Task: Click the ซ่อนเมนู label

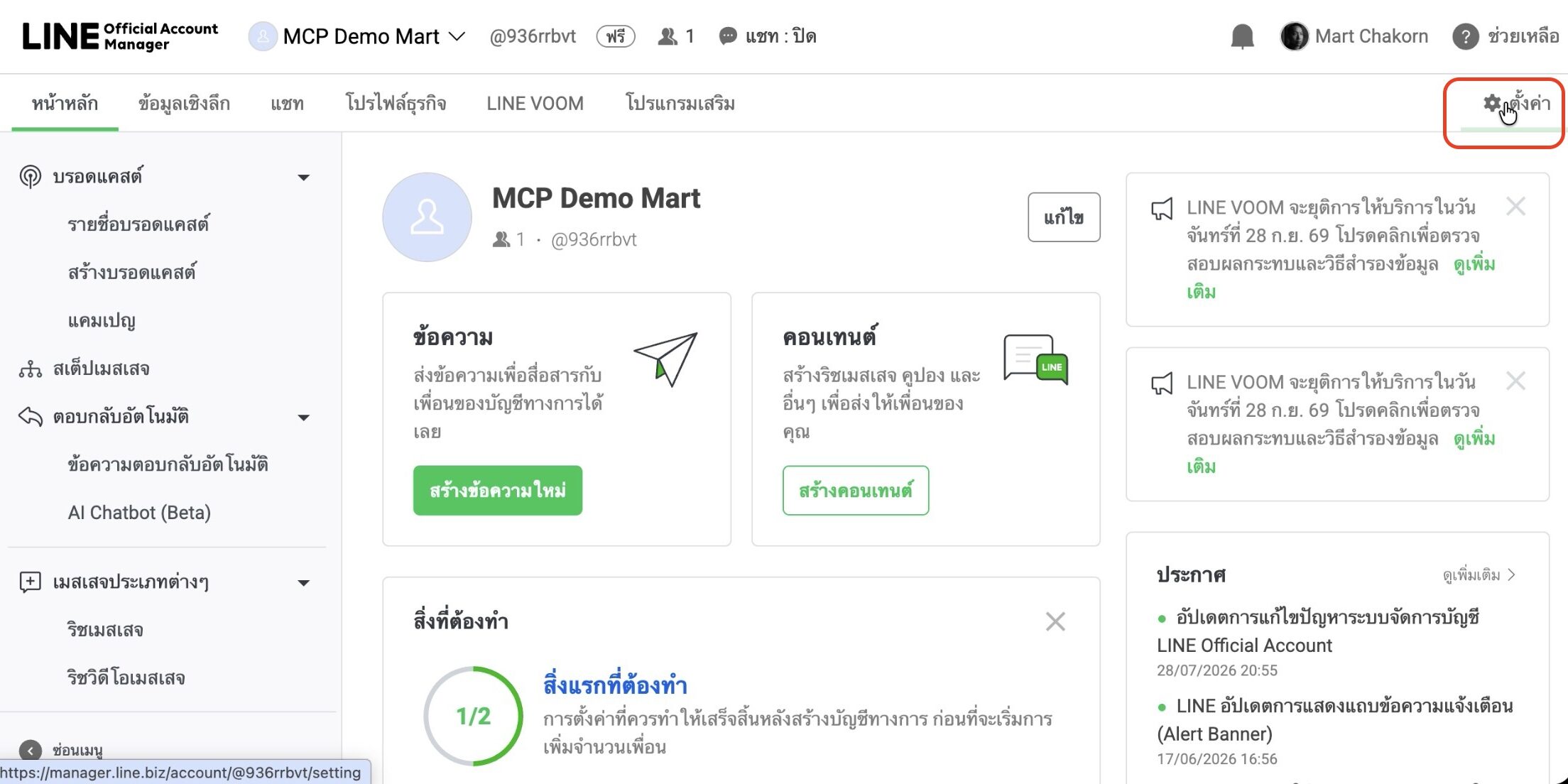Action: tap(77, 751)
